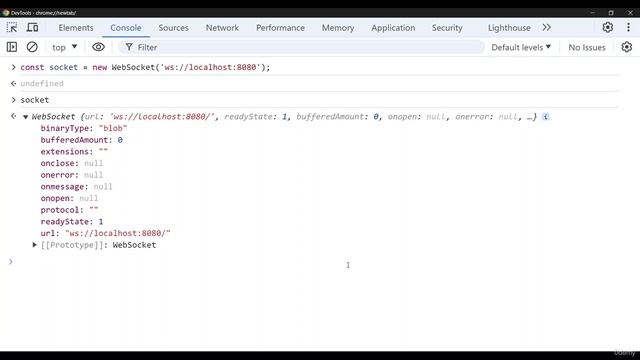This screenshot has width=640, height=360.
Task: Click the 'socket' input command line
Action: tap(35, 100)
